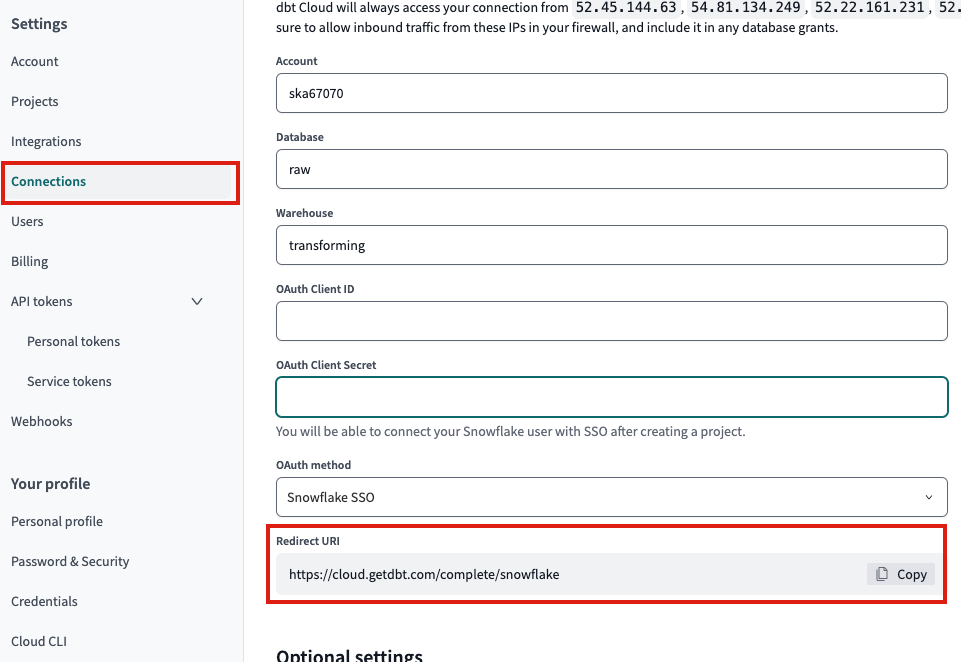Select Service tokens under API tokens

69,382
